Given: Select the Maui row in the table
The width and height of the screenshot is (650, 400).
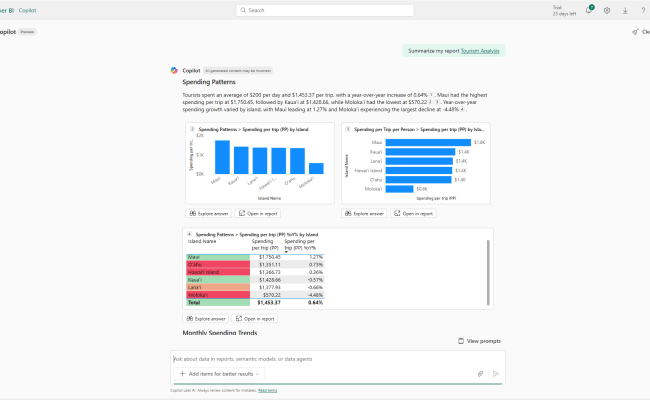Looking at the screenshot, I should coord(255,257).
